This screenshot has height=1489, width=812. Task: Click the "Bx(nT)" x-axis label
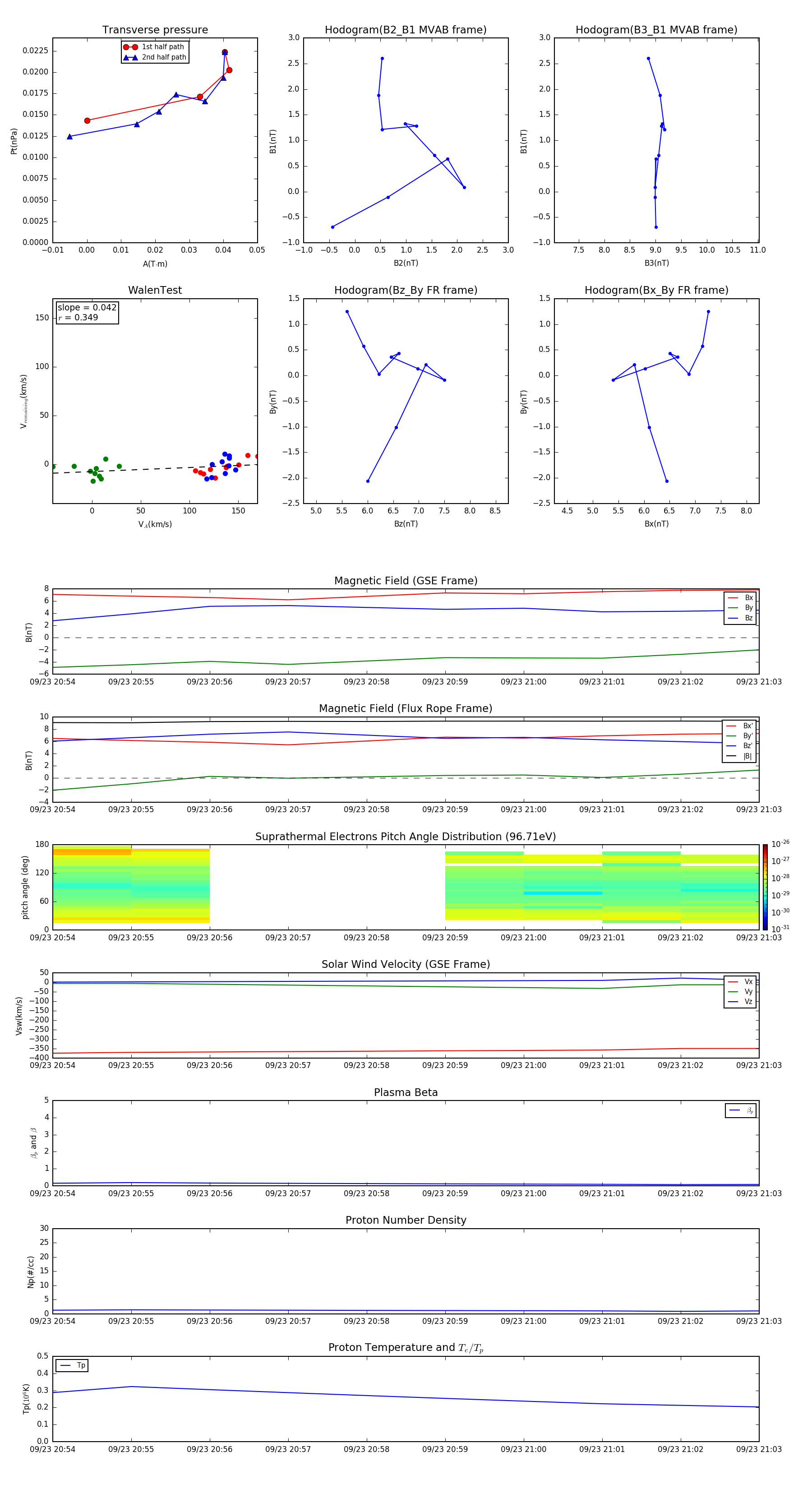pyautogui.click(x=656, y=524)
